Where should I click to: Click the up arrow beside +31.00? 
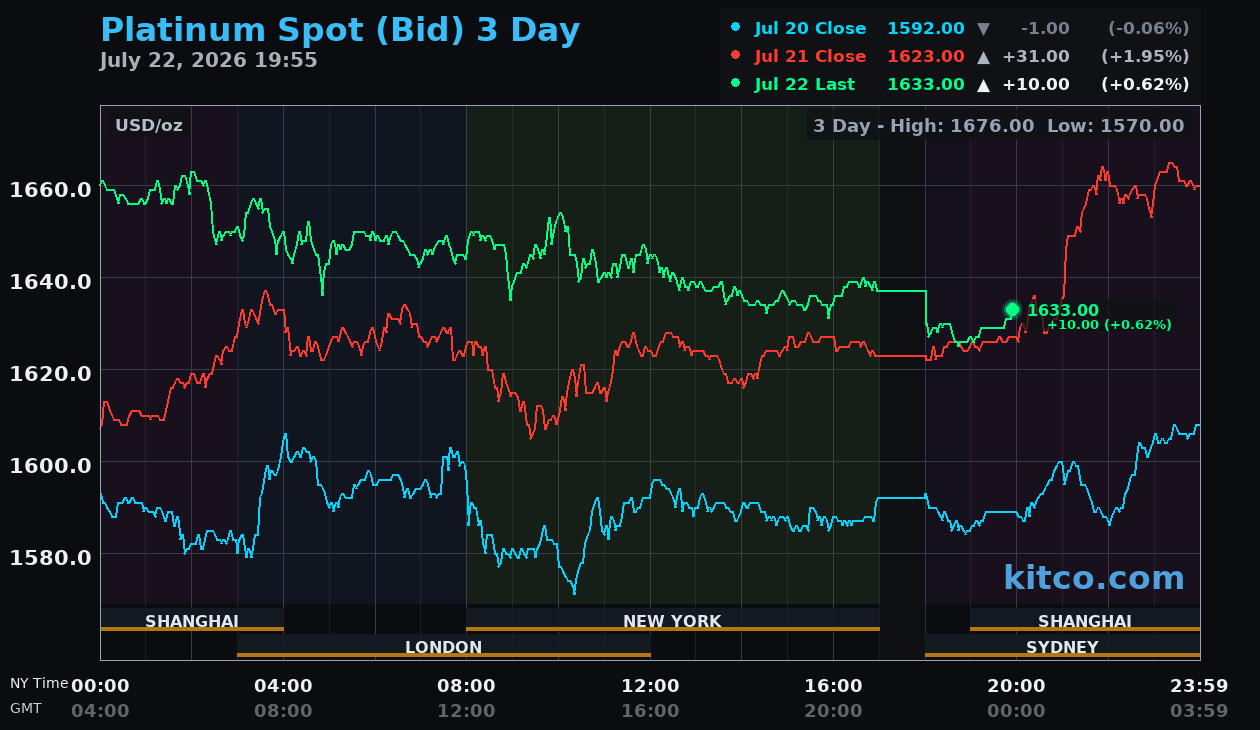(983, 57)
